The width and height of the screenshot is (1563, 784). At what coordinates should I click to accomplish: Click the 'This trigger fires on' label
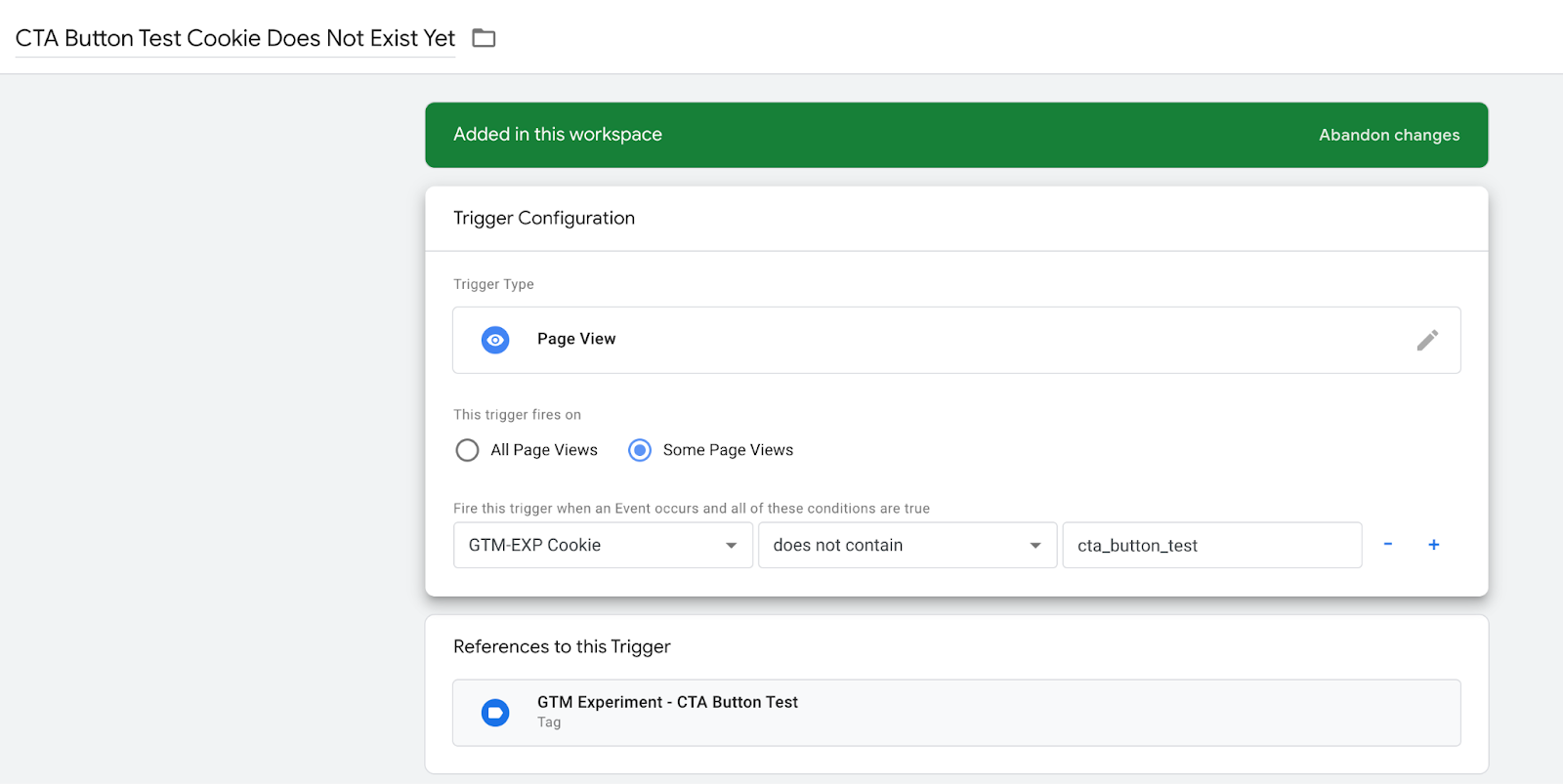click(517, 415)
